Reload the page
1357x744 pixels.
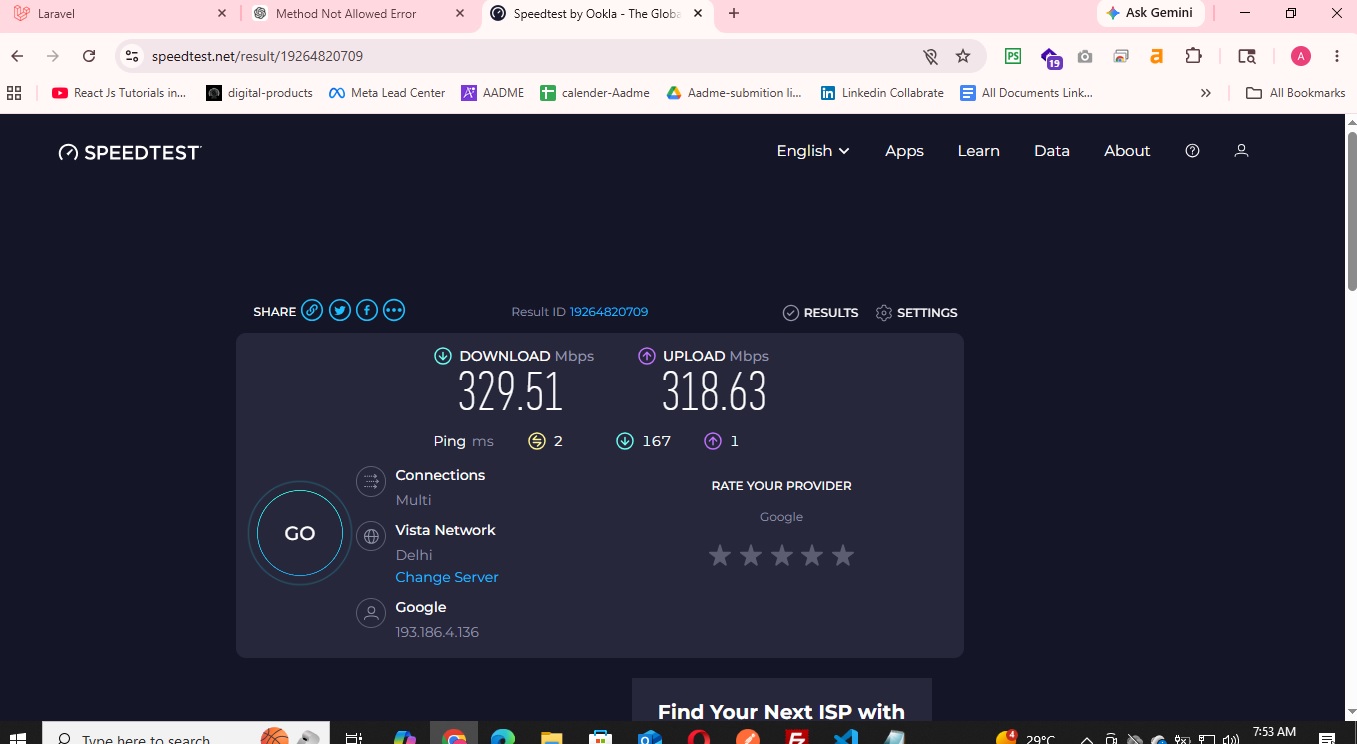pos(89,56)
